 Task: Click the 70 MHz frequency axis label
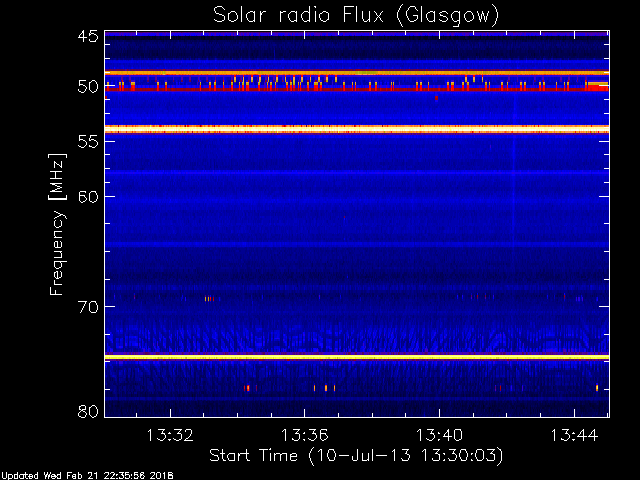click(88, 307)
